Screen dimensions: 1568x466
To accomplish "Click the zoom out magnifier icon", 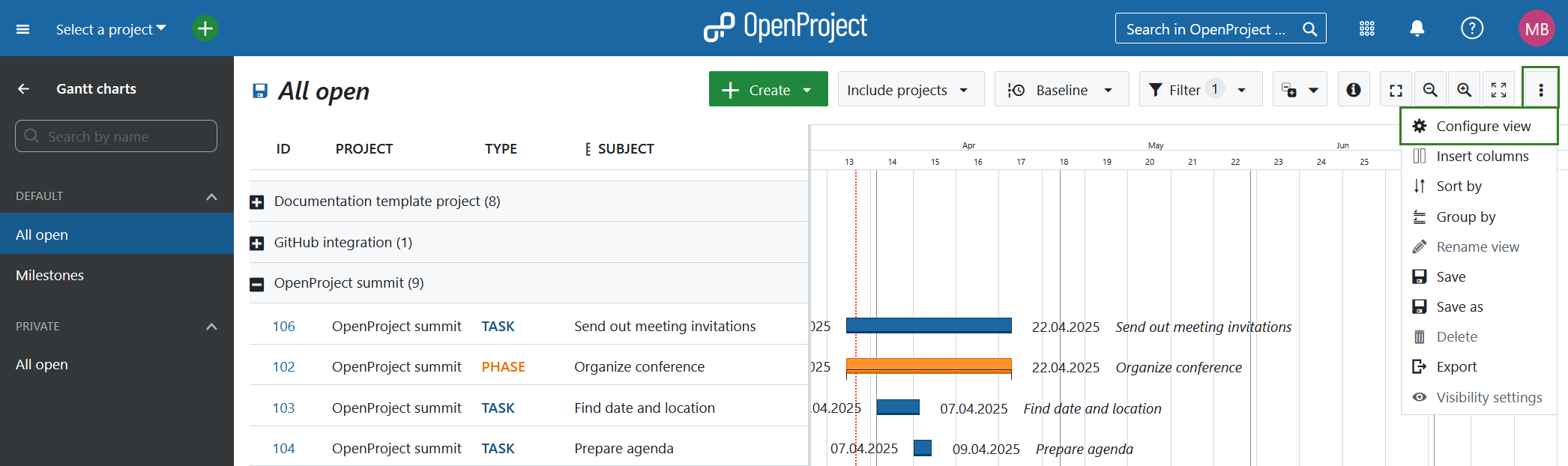I will pos(1430,90).
